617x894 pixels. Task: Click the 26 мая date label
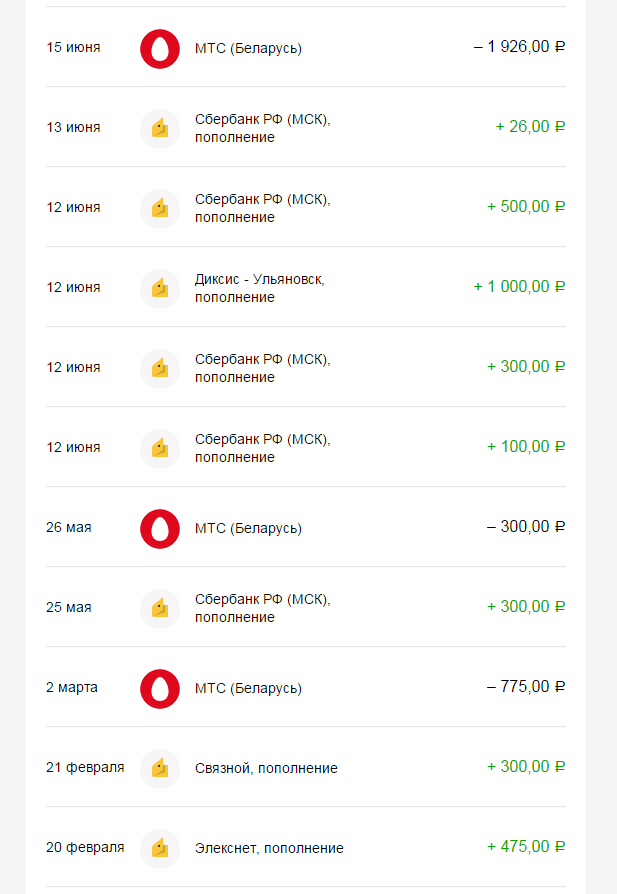[x=69, y=527]
